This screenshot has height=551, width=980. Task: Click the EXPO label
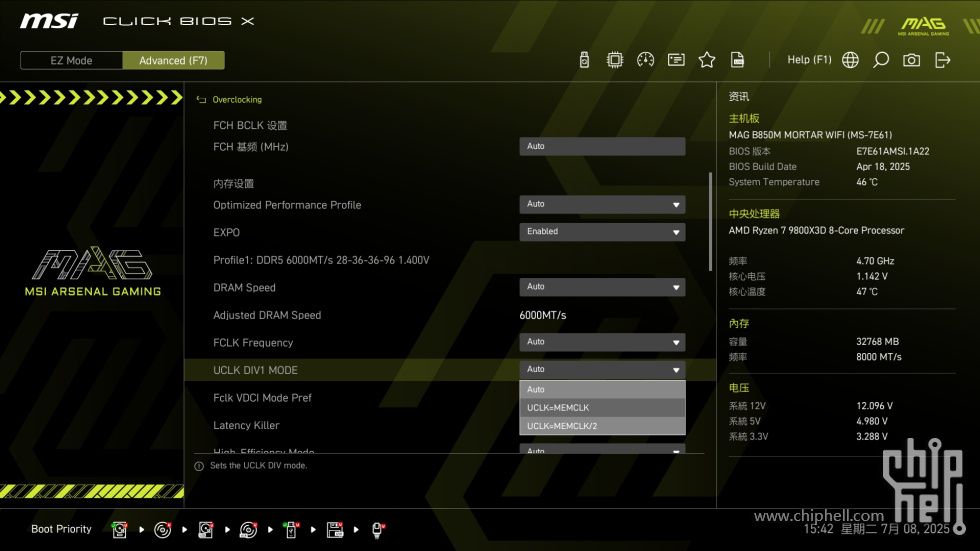(226, 232)
